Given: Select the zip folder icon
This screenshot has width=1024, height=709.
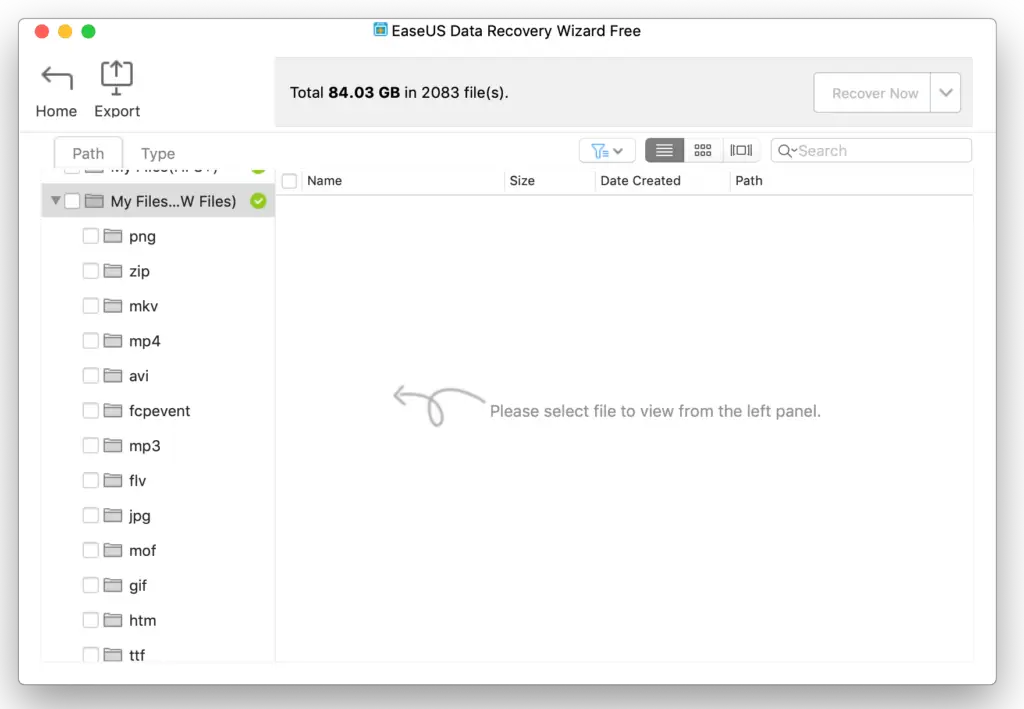Looking at the screenshot, I should point(113,270).
